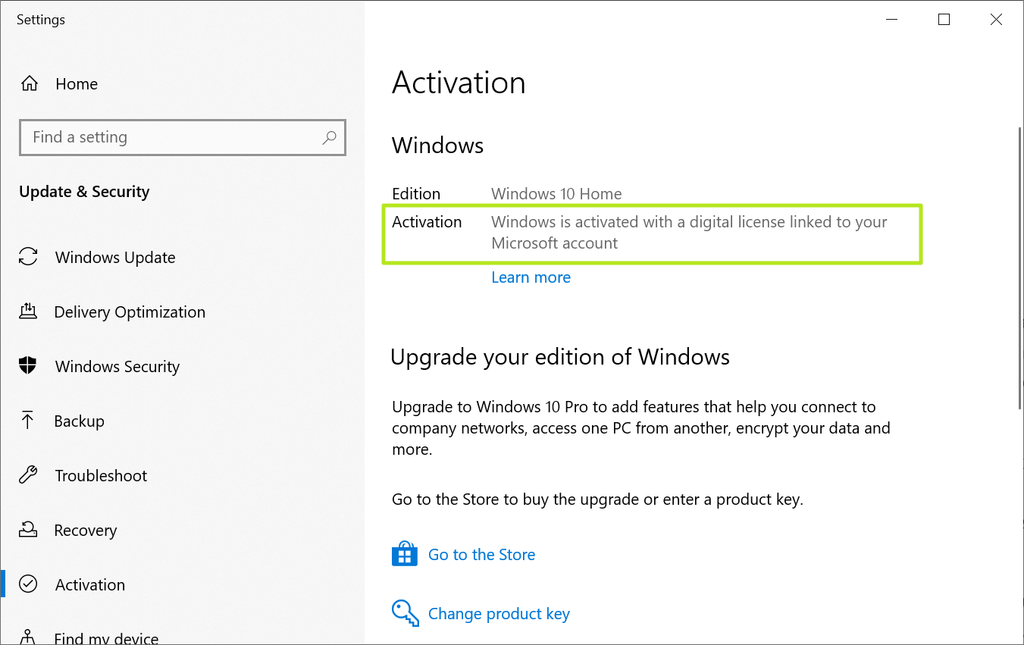Click Go to the Store link
Viewport: 1024px width, 645px height.
tap(481, 554)
